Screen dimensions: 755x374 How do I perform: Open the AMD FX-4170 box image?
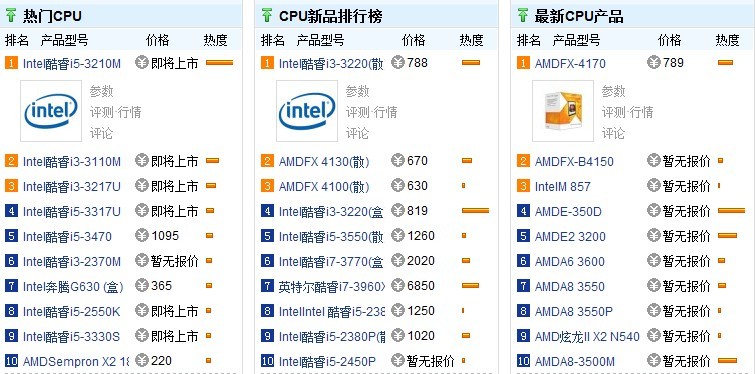point(563,111)
